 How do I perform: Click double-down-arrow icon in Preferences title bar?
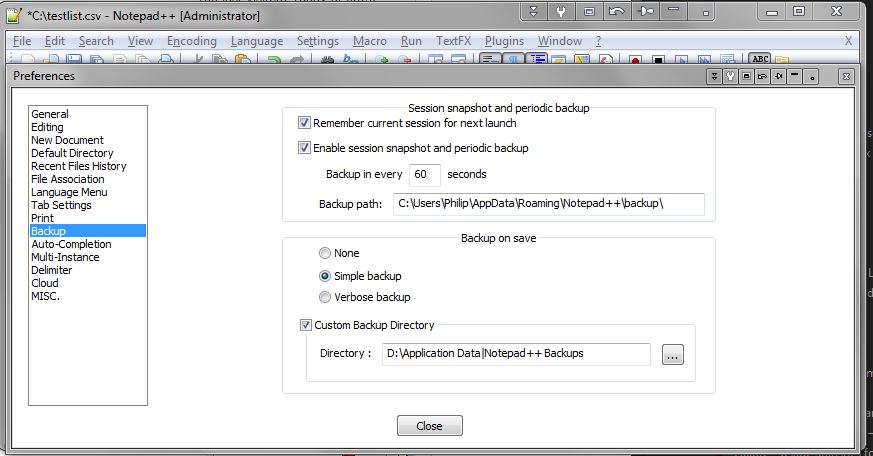click(x=714, y=76)
